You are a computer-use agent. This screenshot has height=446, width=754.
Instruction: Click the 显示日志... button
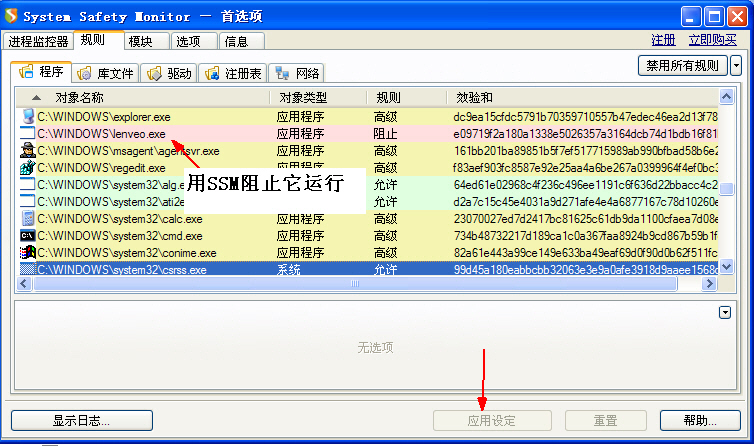[82, 421]
